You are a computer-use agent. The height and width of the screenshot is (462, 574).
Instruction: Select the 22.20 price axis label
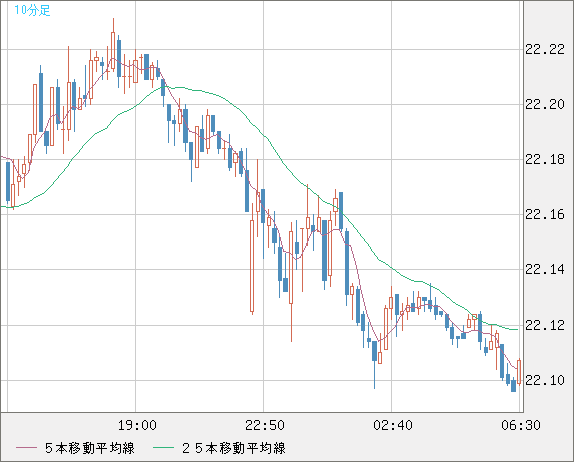545,105
